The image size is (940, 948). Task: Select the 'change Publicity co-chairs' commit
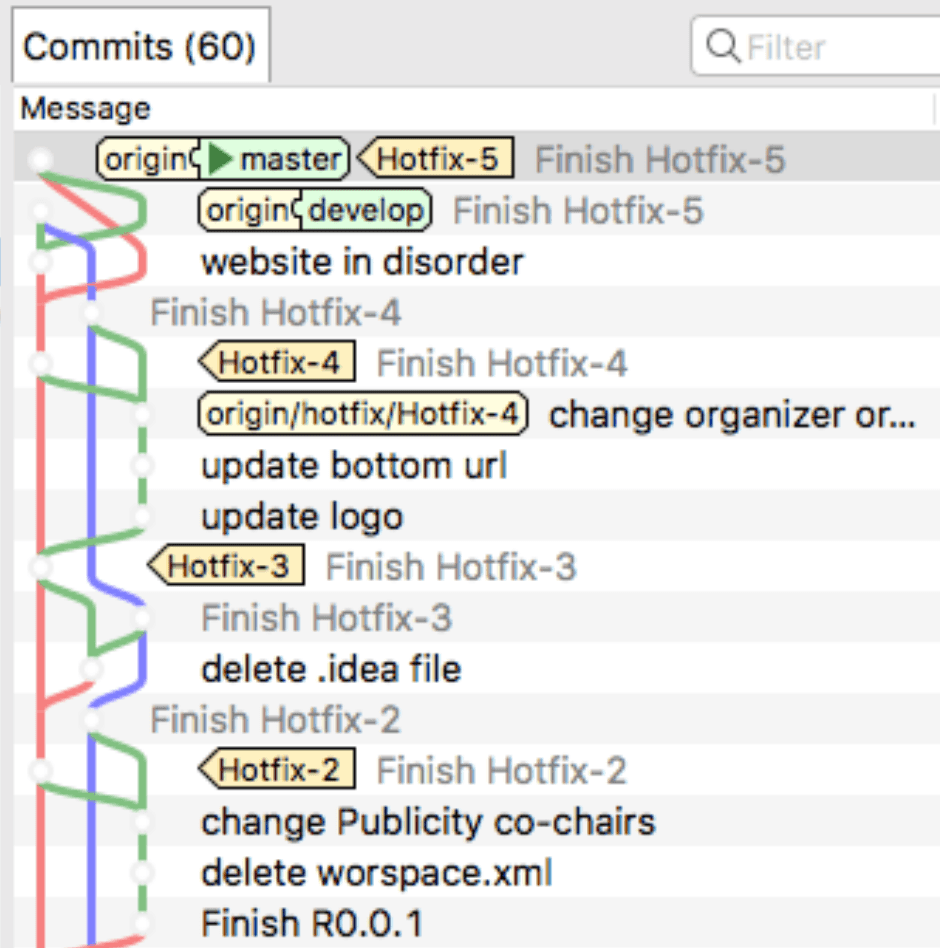click(428, 822)
